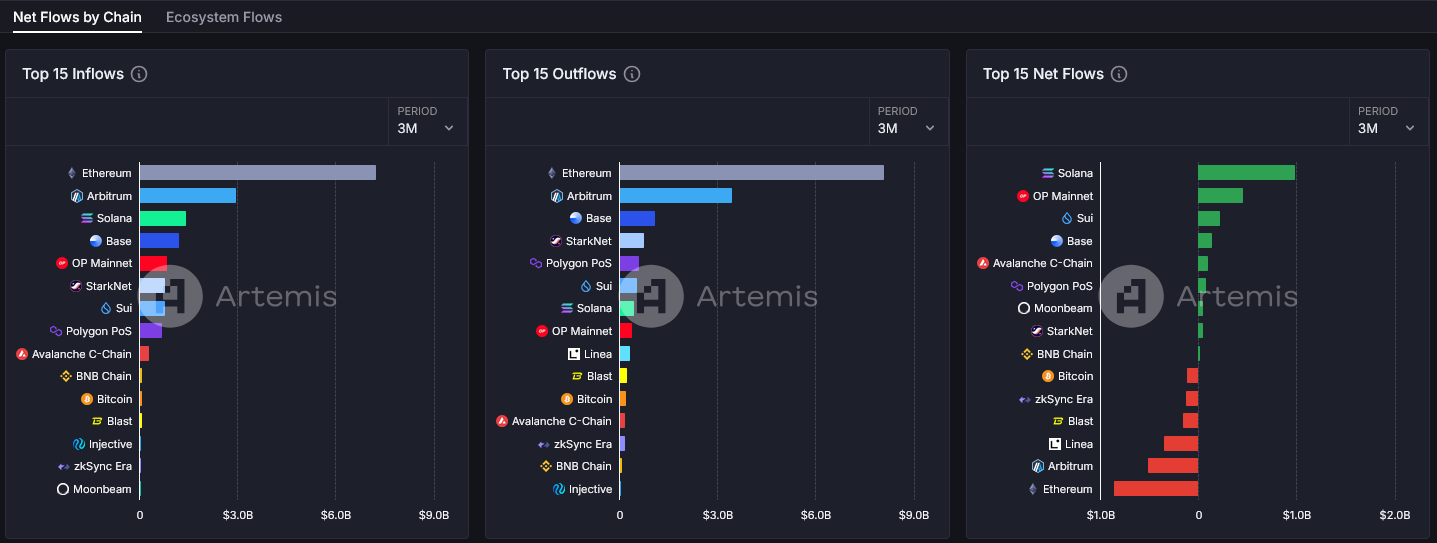The image size is (1437, 543).
Task: Click the OP Mainnet icon in Inflows chart
Action: click(x=63, y=263)
